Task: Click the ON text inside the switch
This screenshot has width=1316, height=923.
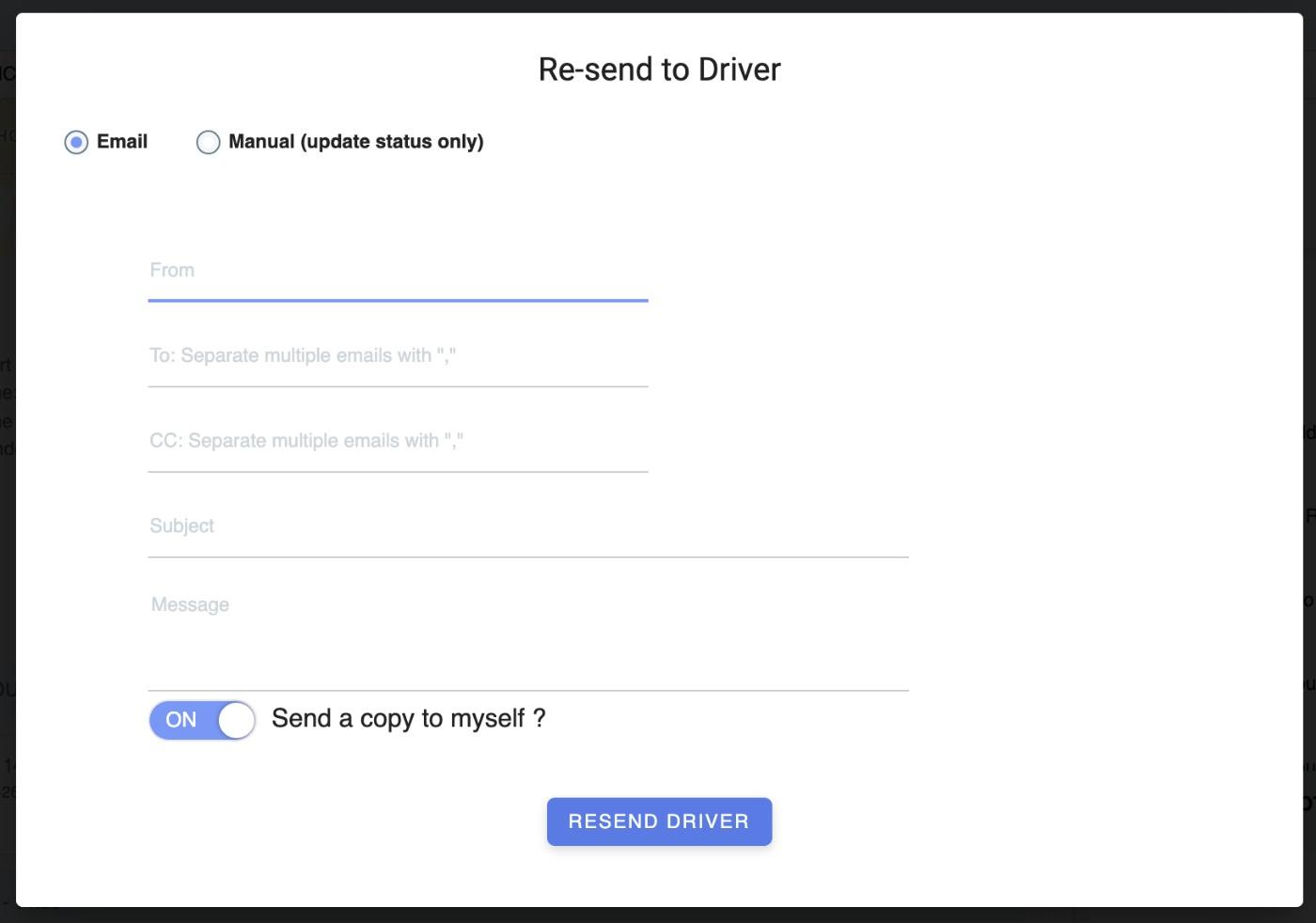Action: (x=181, y=720)
